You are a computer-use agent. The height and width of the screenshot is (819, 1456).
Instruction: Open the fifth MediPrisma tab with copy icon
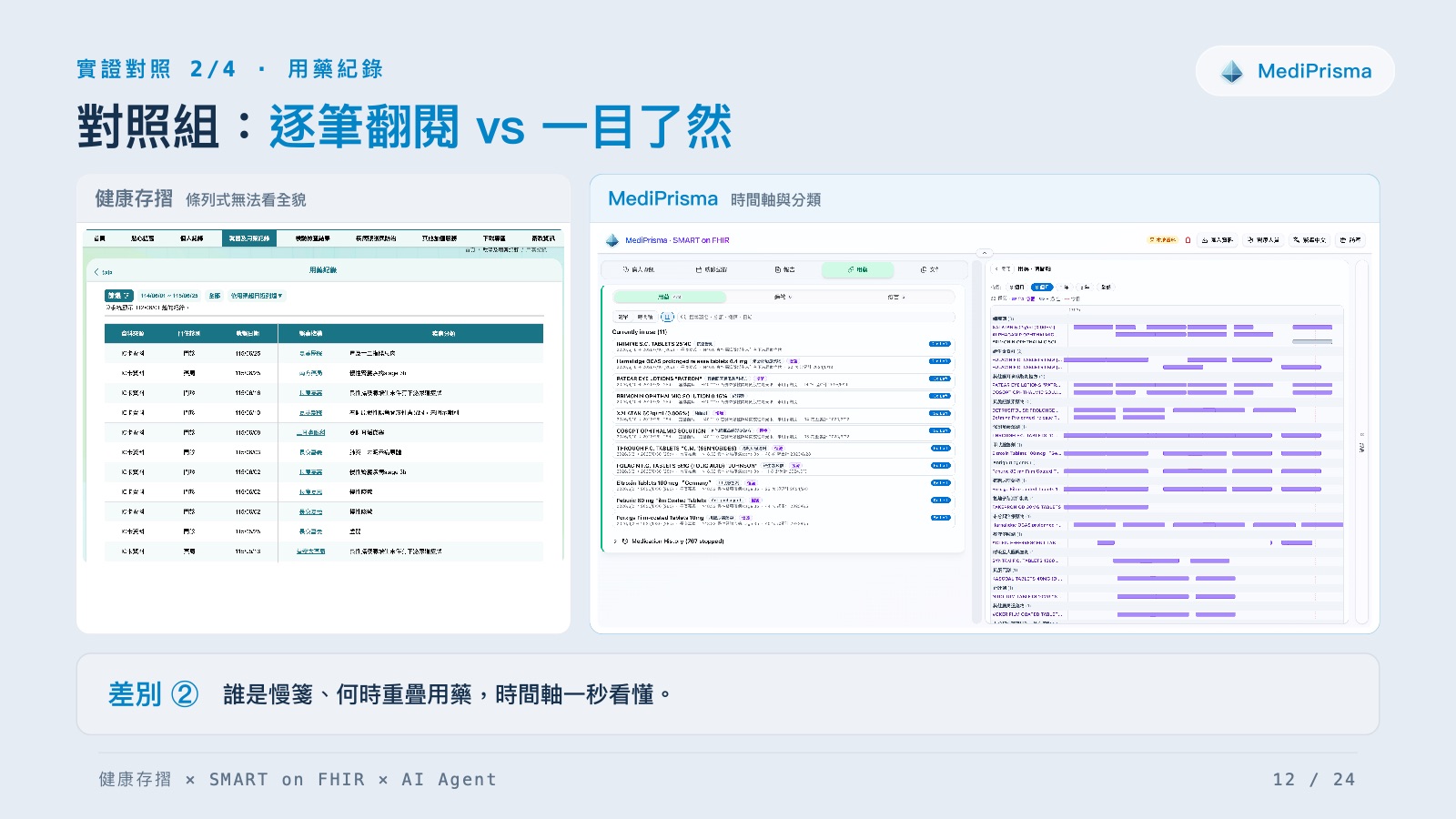point(929,269)
